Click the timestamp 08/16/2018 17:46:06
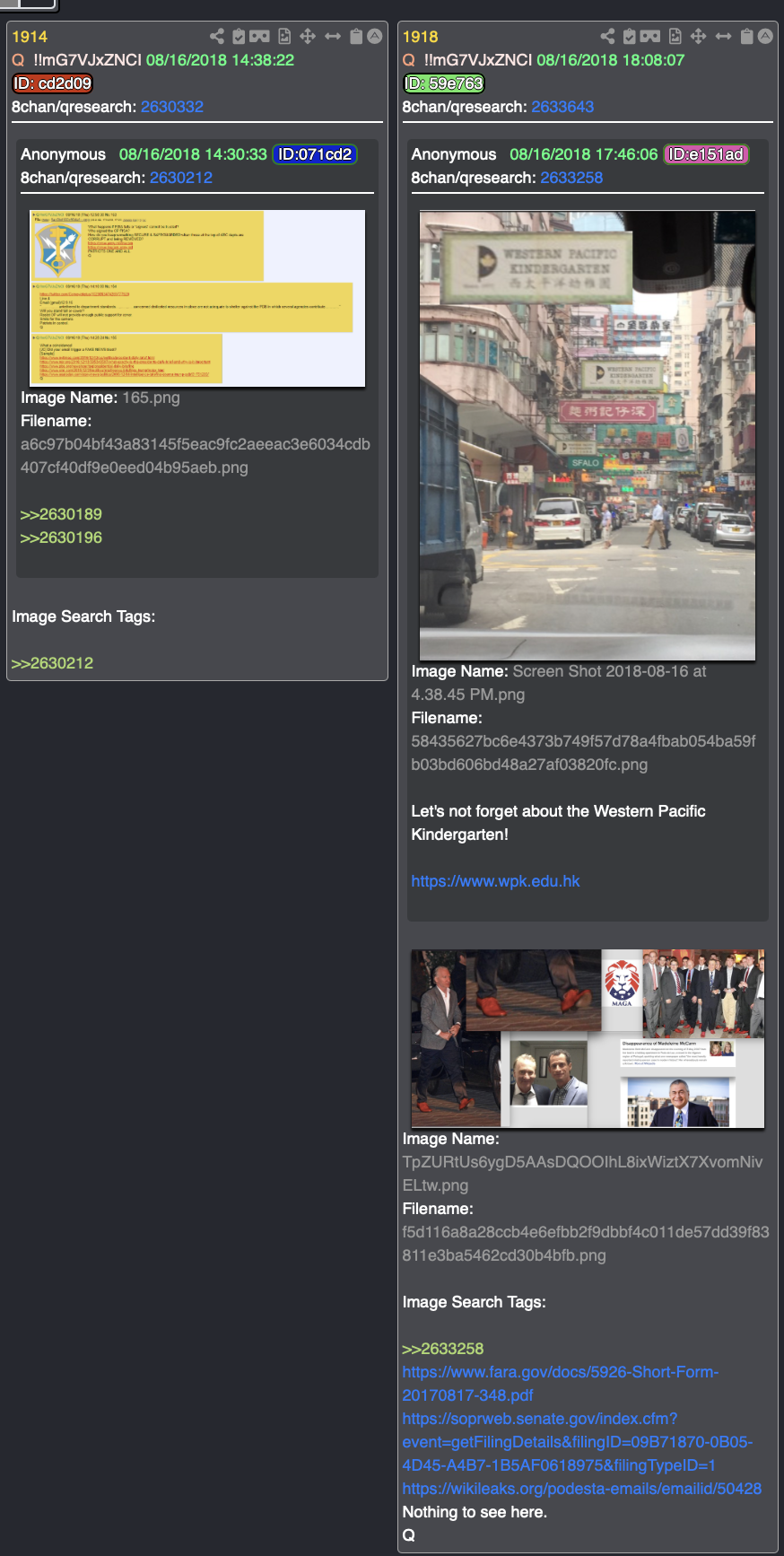This screenshot has height=1556, width=784. [x=584, y=154]
